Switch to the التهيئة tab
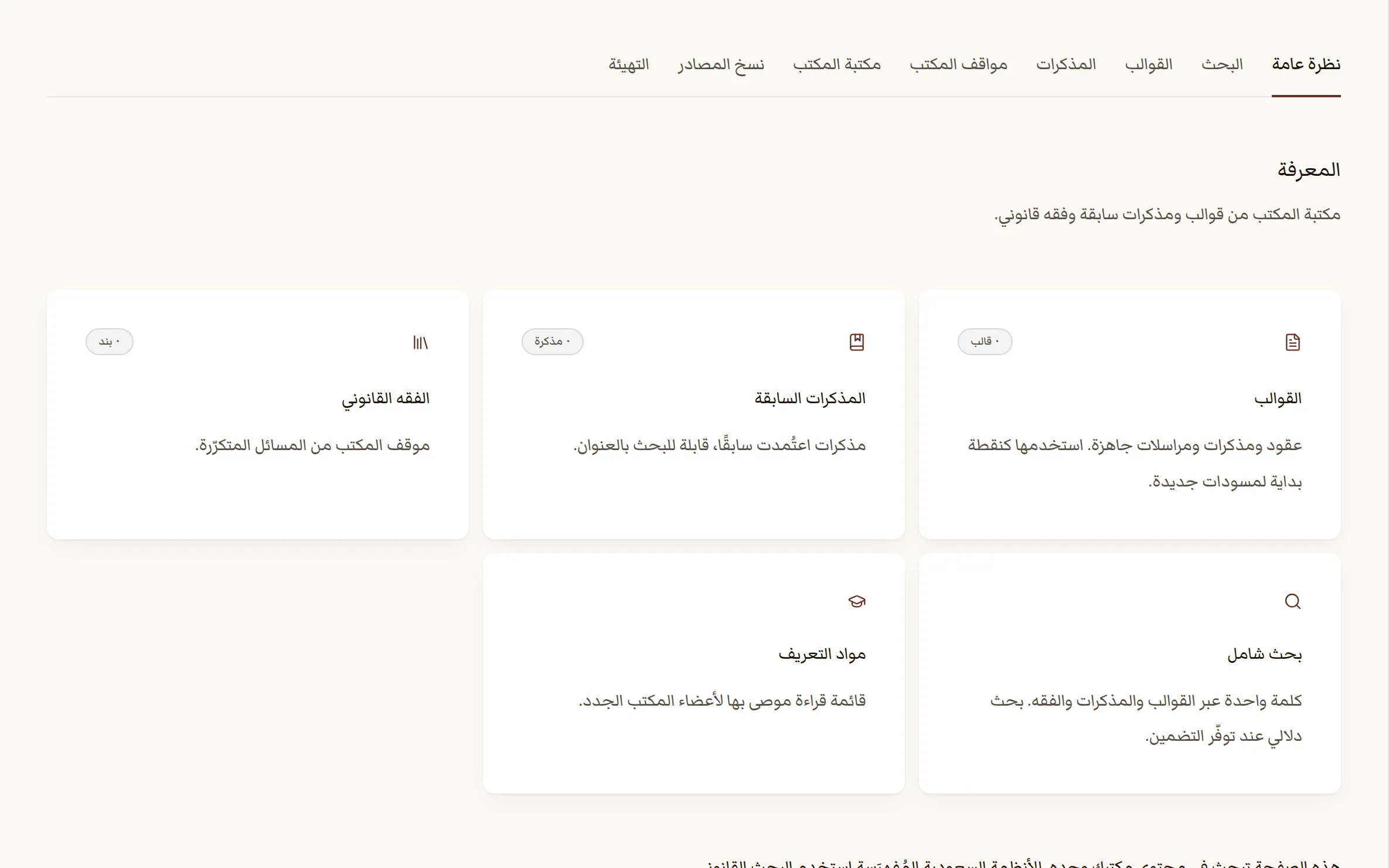The width and height of the screenshot is (1389, 868). coord(628,64)
